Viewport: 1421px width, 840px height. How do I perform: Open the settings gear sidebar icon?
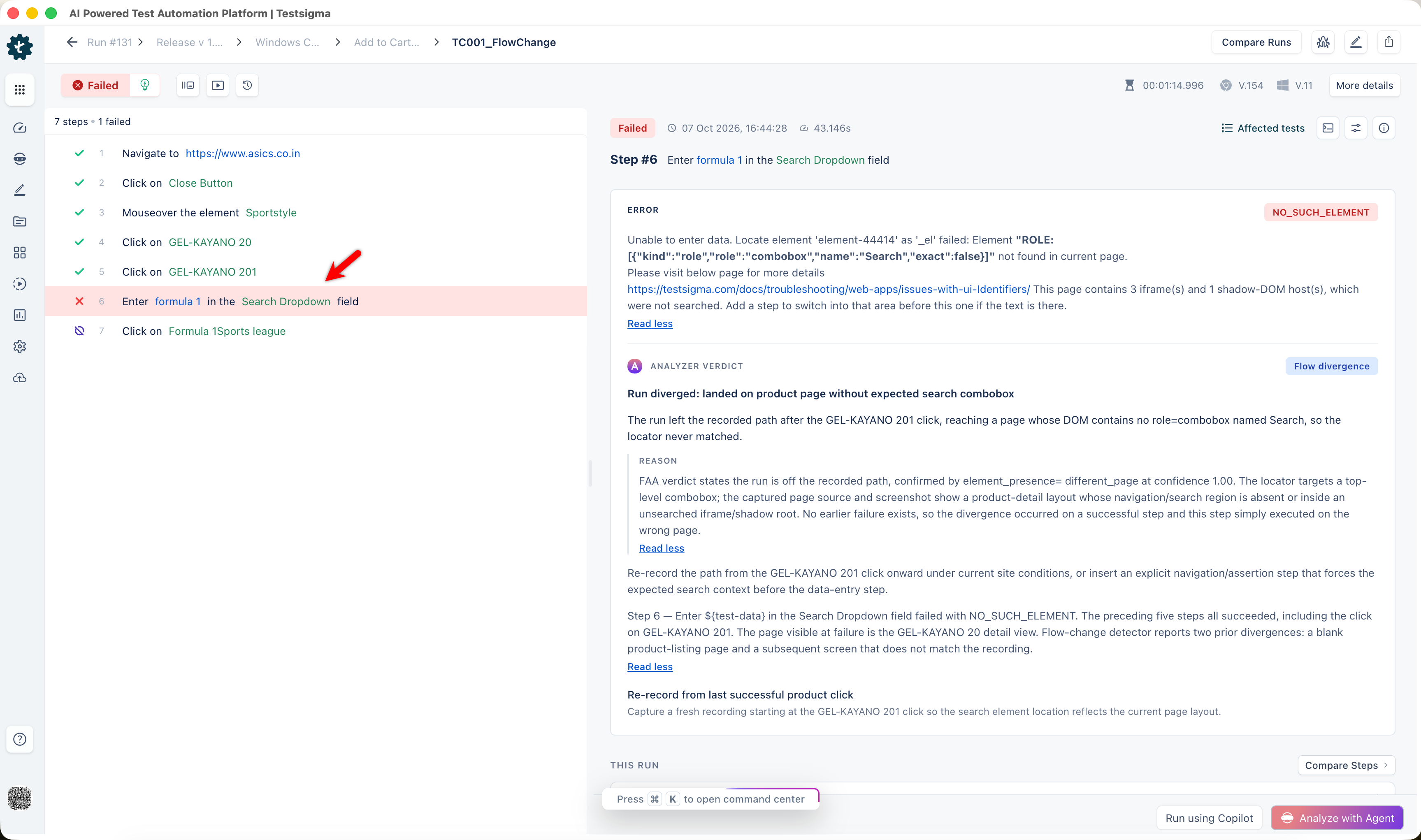click(20, 346)
